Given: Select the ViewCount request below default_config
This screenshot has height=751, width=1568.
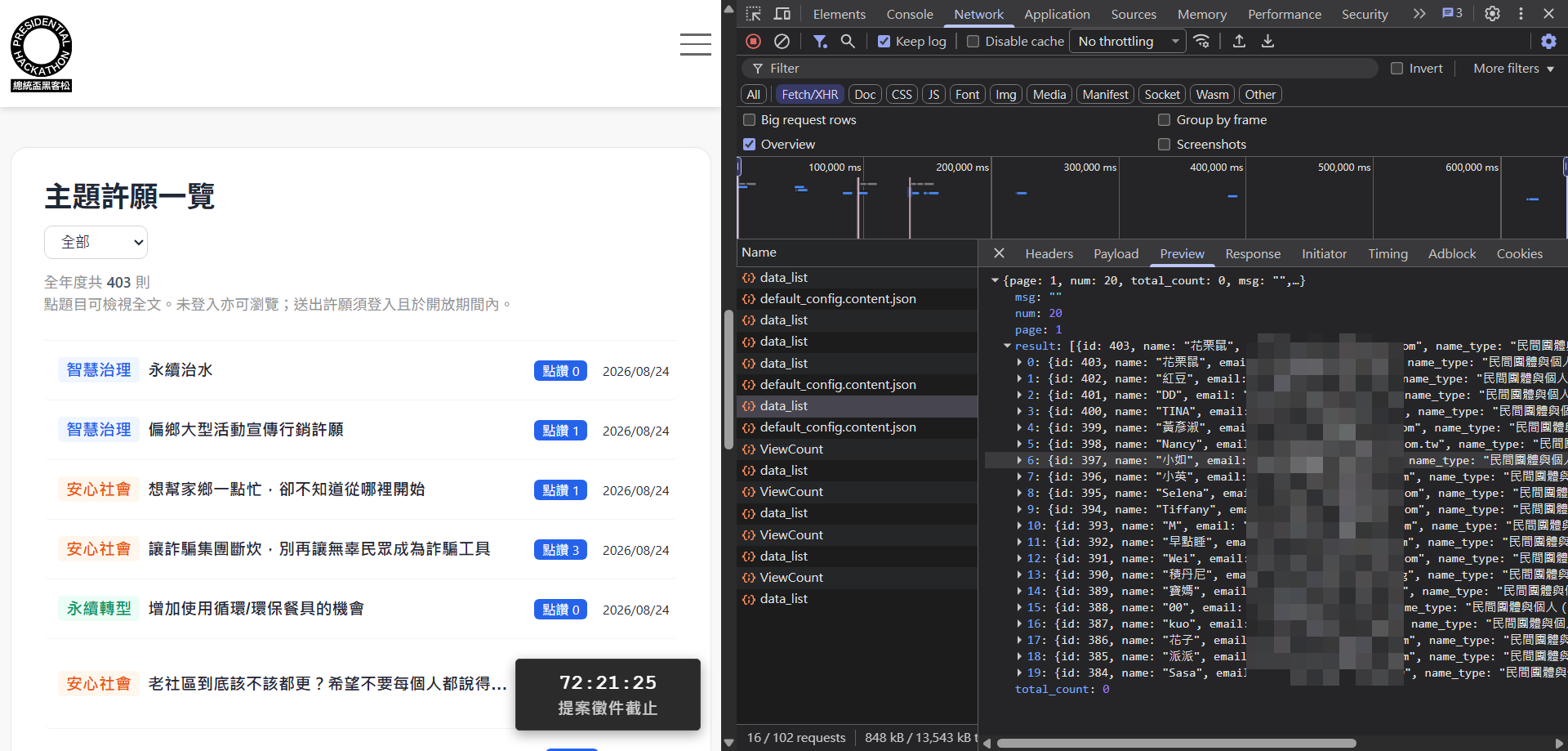Looking at the screenshot, I should click(857, 449).
